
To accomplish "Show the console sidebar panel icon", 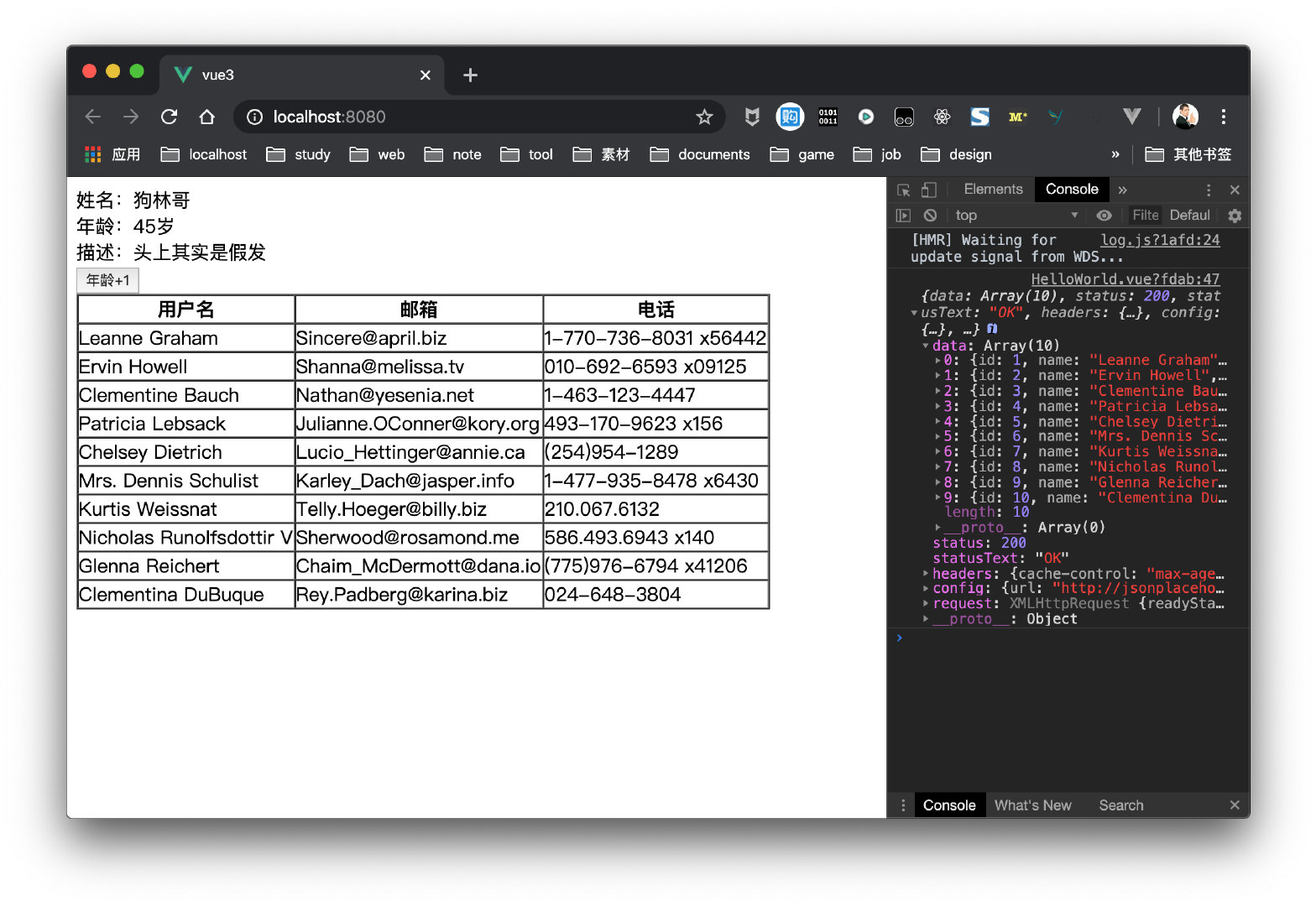I will point(903,216).
